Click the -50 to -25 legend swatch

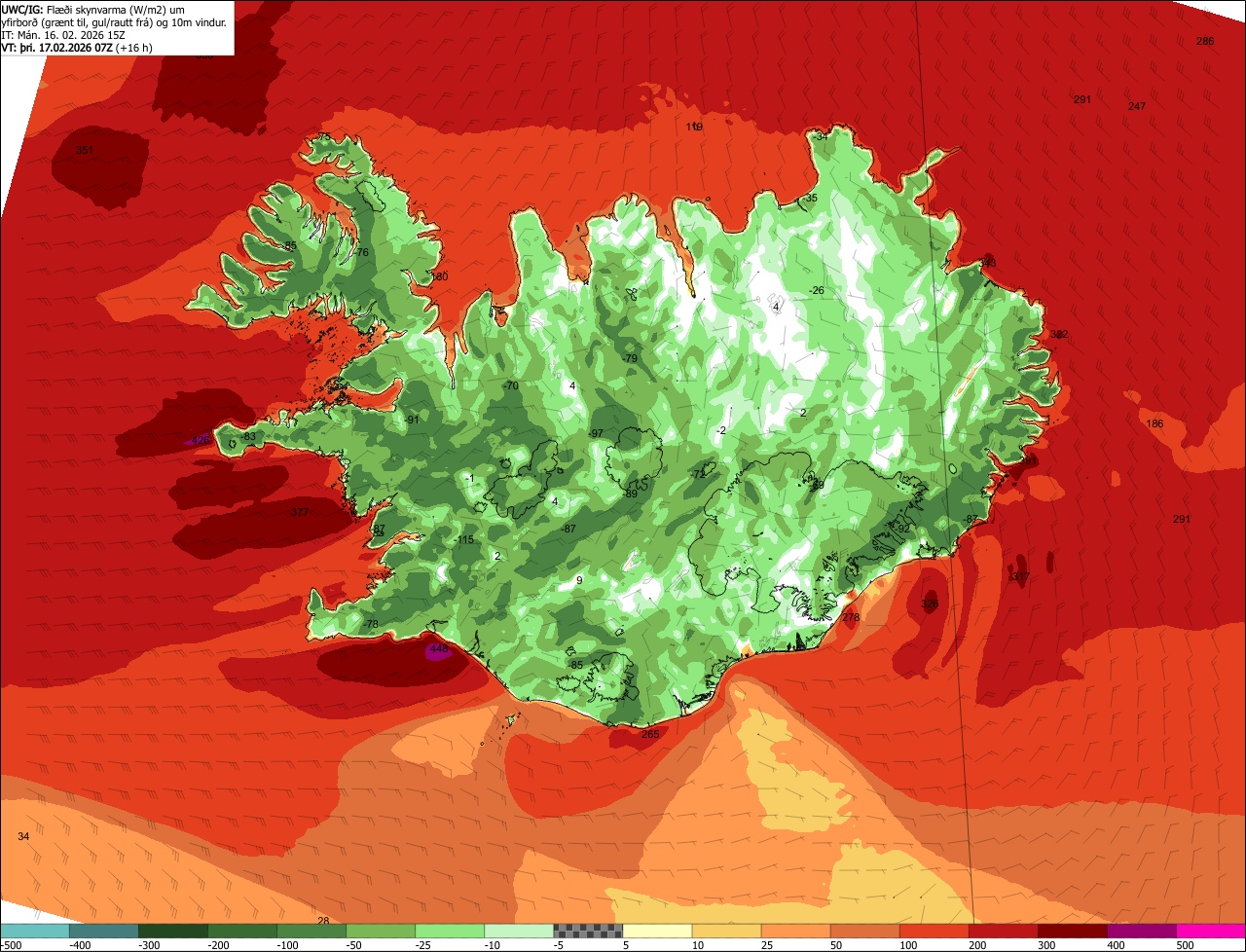click(381, 932)
